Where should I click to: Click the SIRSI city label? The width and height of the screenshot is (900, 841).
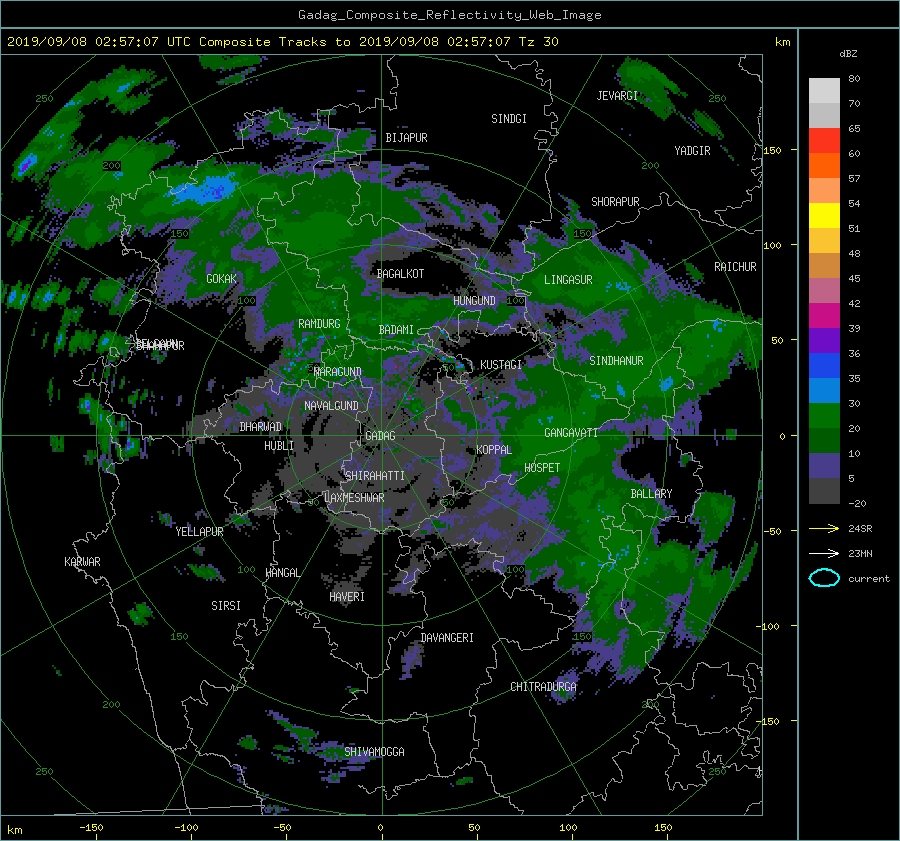click(226, 606)
